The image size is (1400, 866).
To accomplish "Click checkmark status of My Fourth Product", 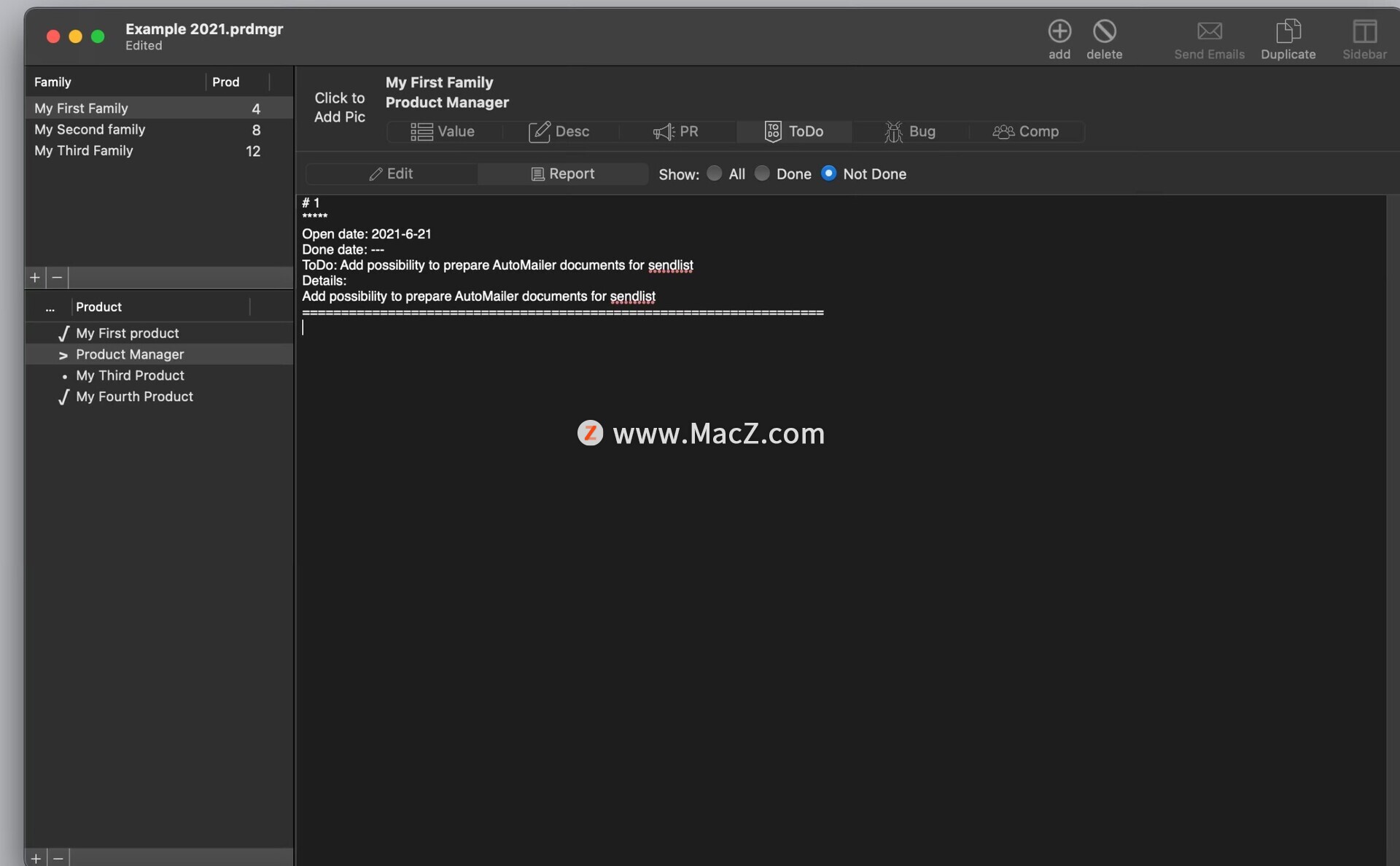I will click(63, 397).
